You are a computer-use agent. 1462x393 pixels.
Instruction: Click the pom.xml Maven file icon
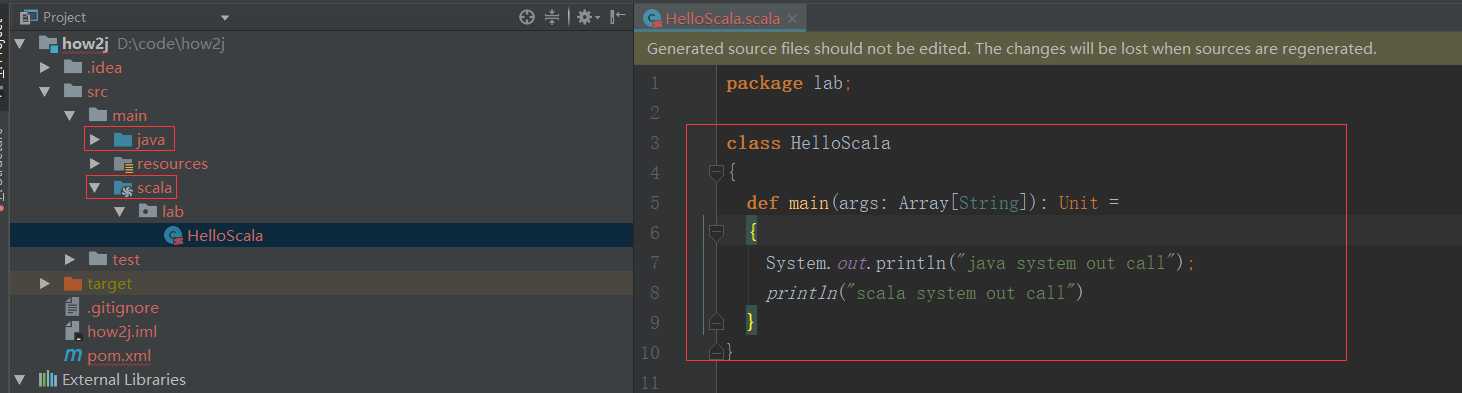[73, 356]
